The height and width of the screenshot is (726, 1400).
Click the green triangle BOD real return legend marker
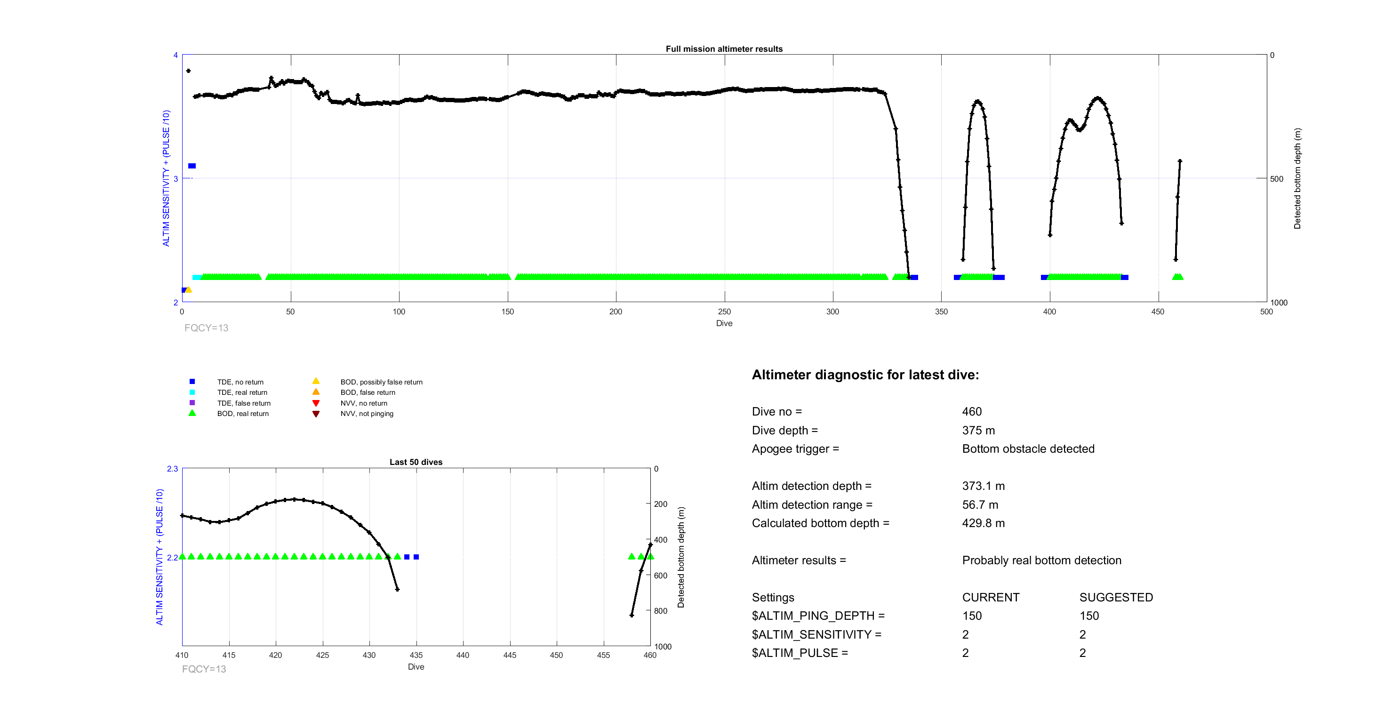[x=193, y=413]
